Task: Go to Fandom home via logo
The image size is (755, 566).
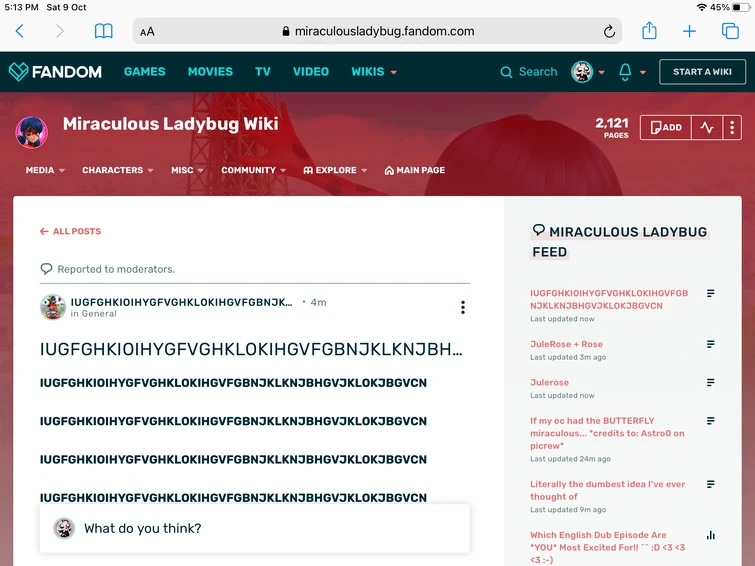Action: 55,72
